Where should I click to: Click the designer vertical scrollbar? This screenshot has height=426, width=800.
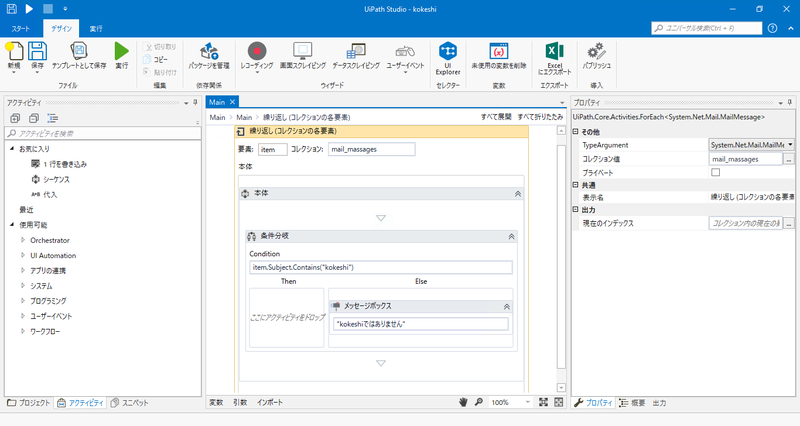[x=561, y=255]
